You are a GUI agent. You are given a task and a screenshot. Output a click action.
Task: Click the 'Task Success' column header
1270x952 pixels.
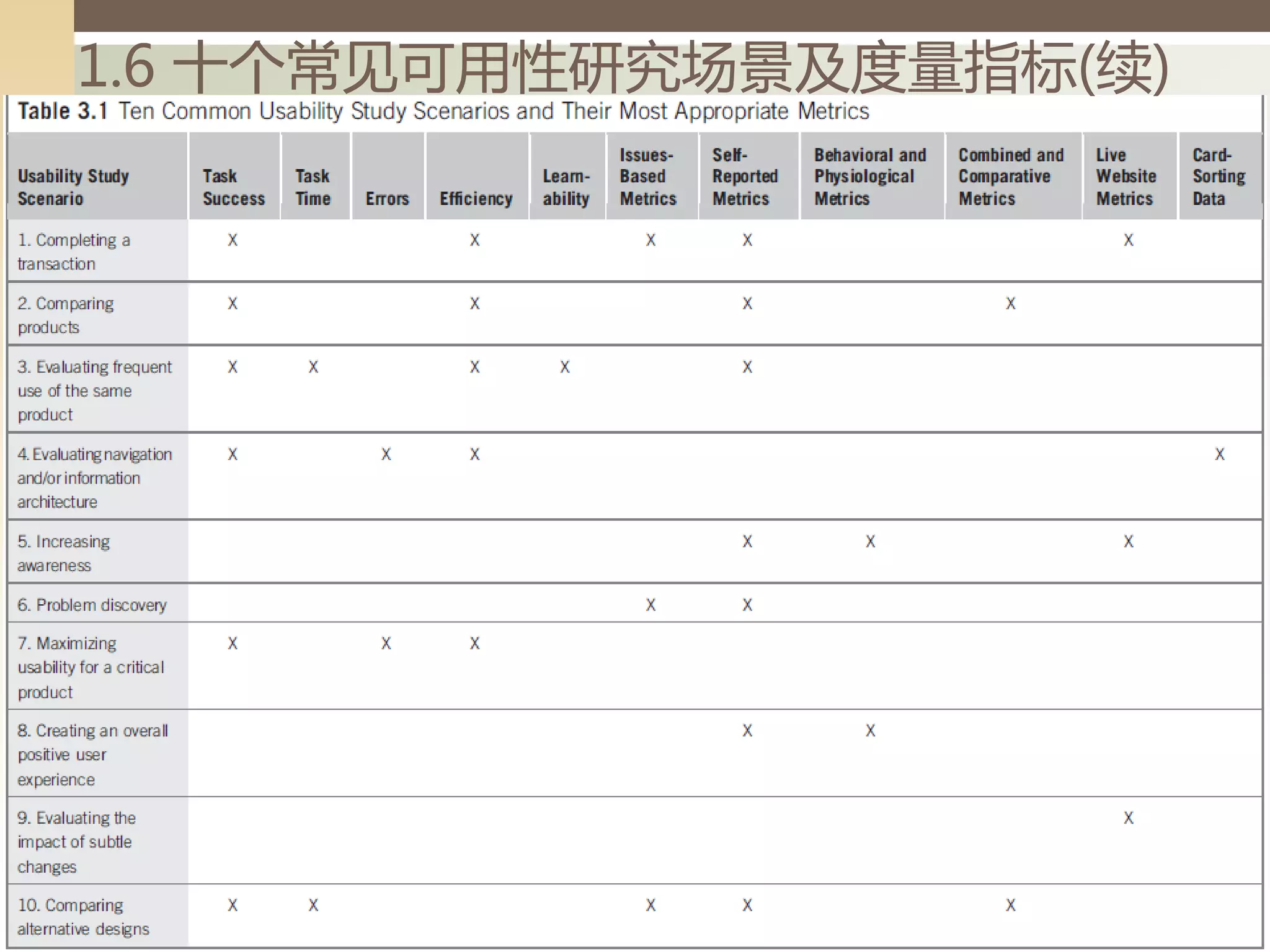234,176
